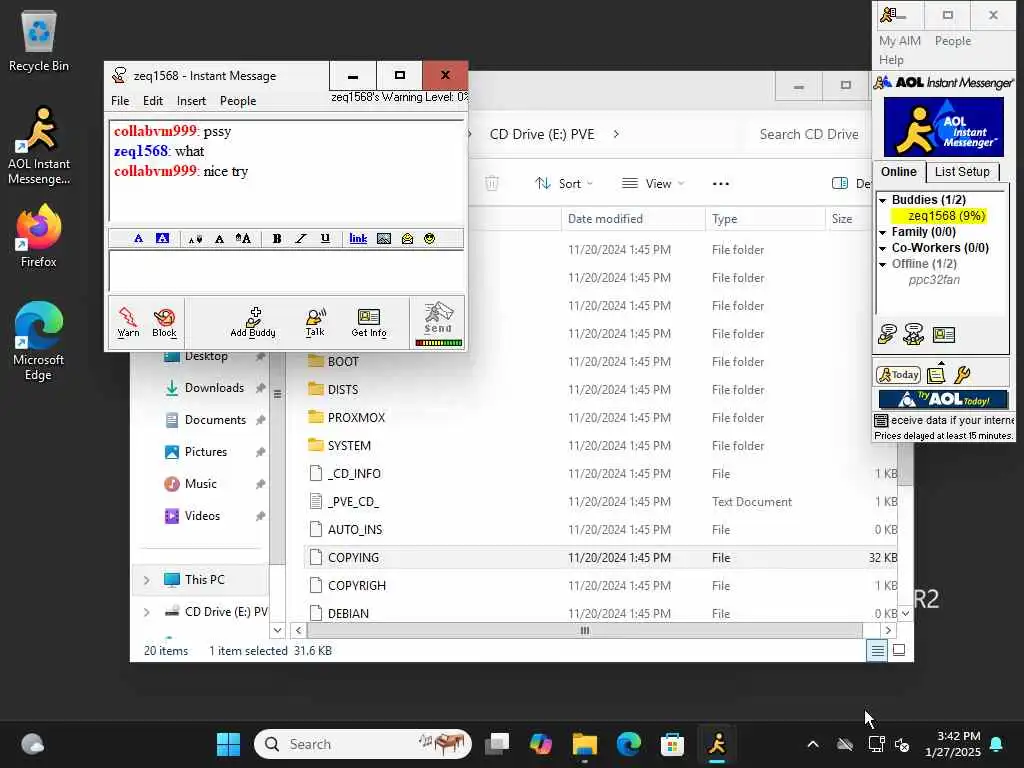Sort by the Date modified column header
Image resolution: width=1024 pixels, height=768 pixels.
pyautogui.click(x=605, y=219)
